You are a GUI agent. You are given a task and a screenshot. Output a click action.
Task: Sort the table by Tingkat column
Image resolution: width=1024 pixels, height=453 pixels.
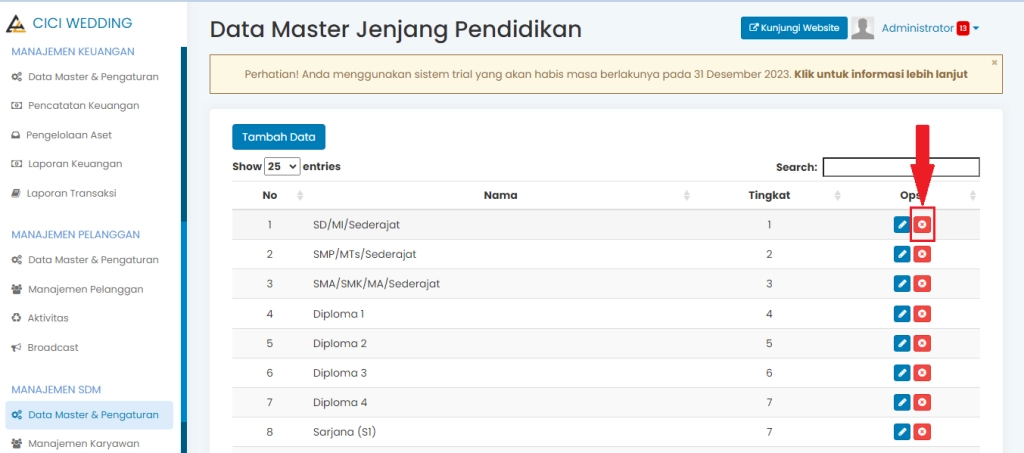point(838,195)
